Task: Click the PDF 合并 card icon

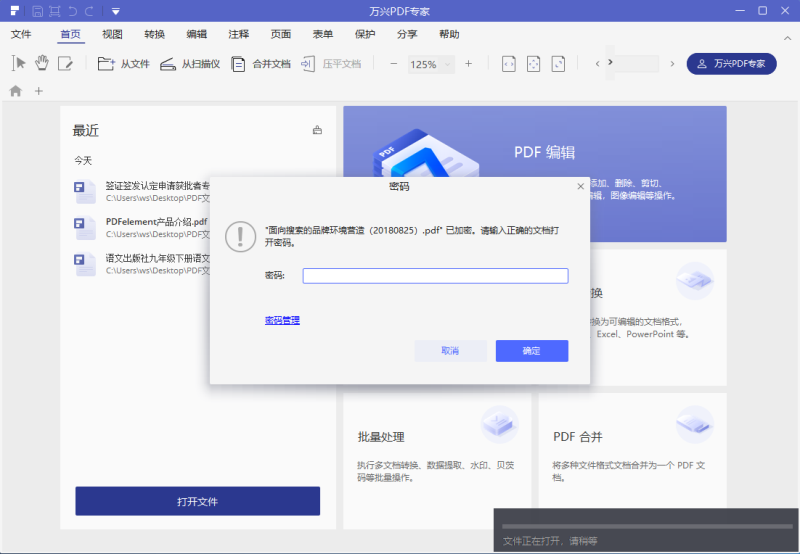Action: coord(695,424)
